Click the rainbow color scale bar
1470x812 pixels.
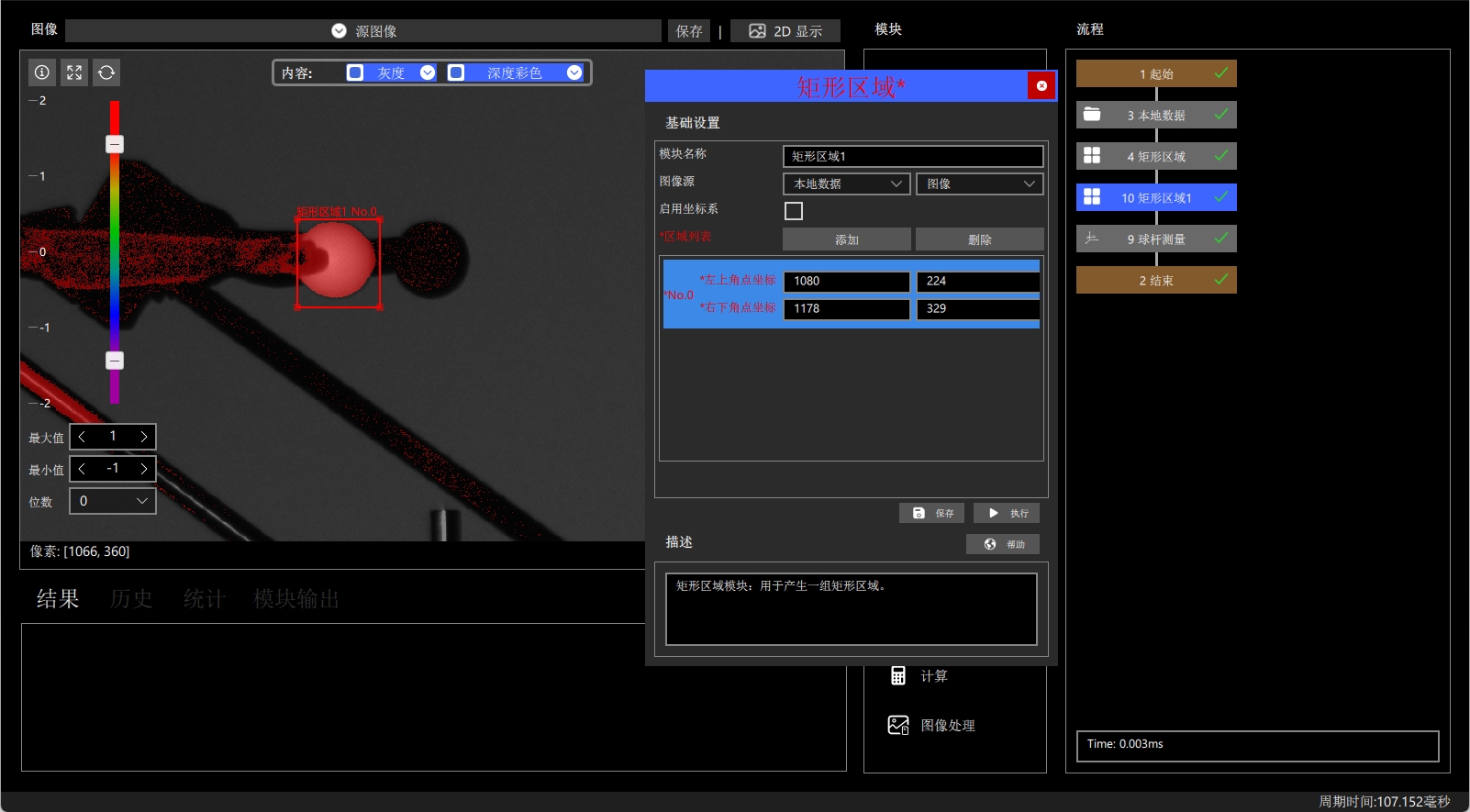click(x=115, y=252)
